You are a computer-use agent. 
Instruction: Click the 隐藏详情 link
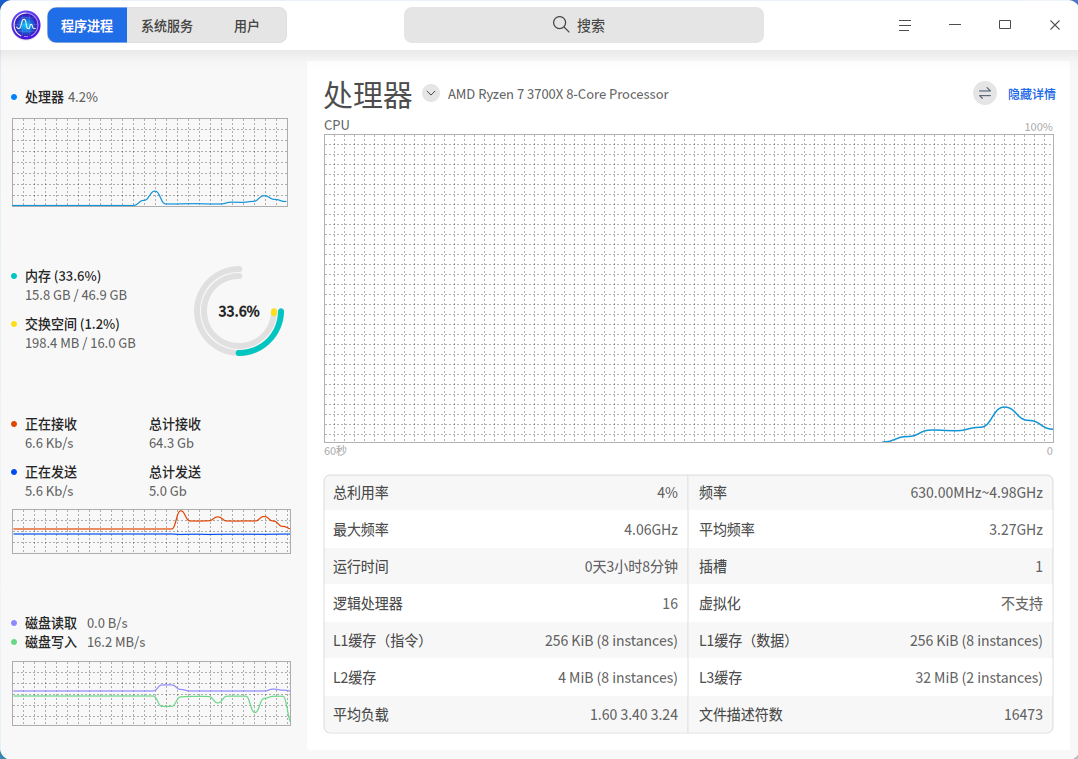1031,94
